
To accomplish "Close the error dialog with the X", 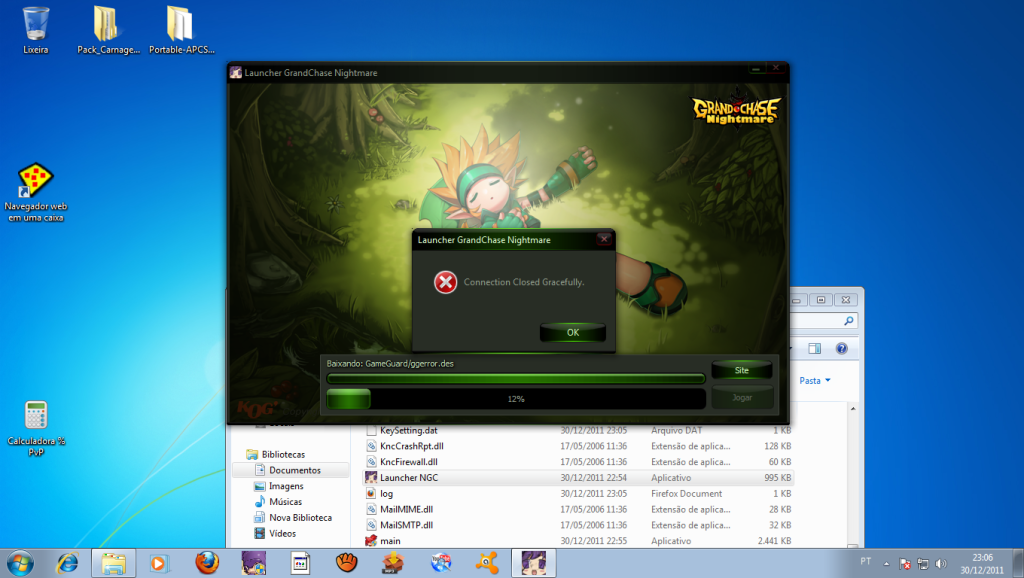I will tap(603, 240).
